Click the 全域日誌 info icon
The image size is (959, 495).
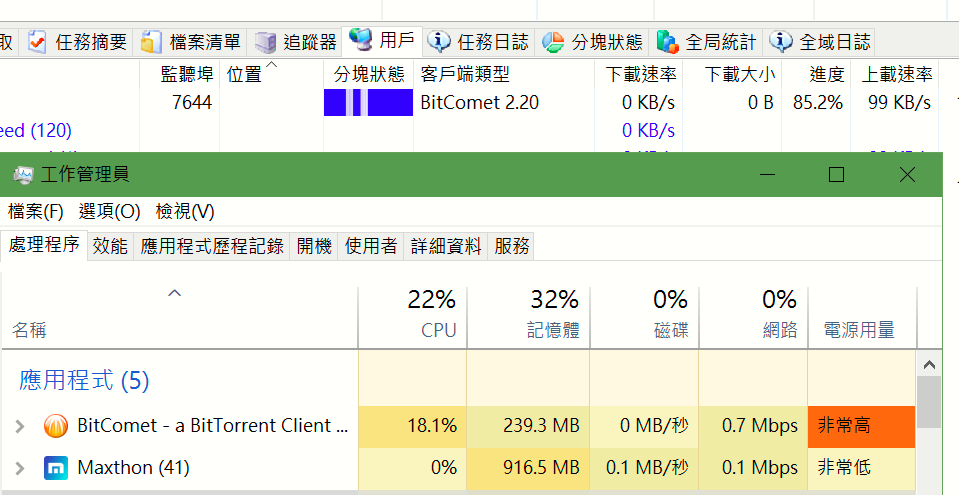tap(781, 42)
